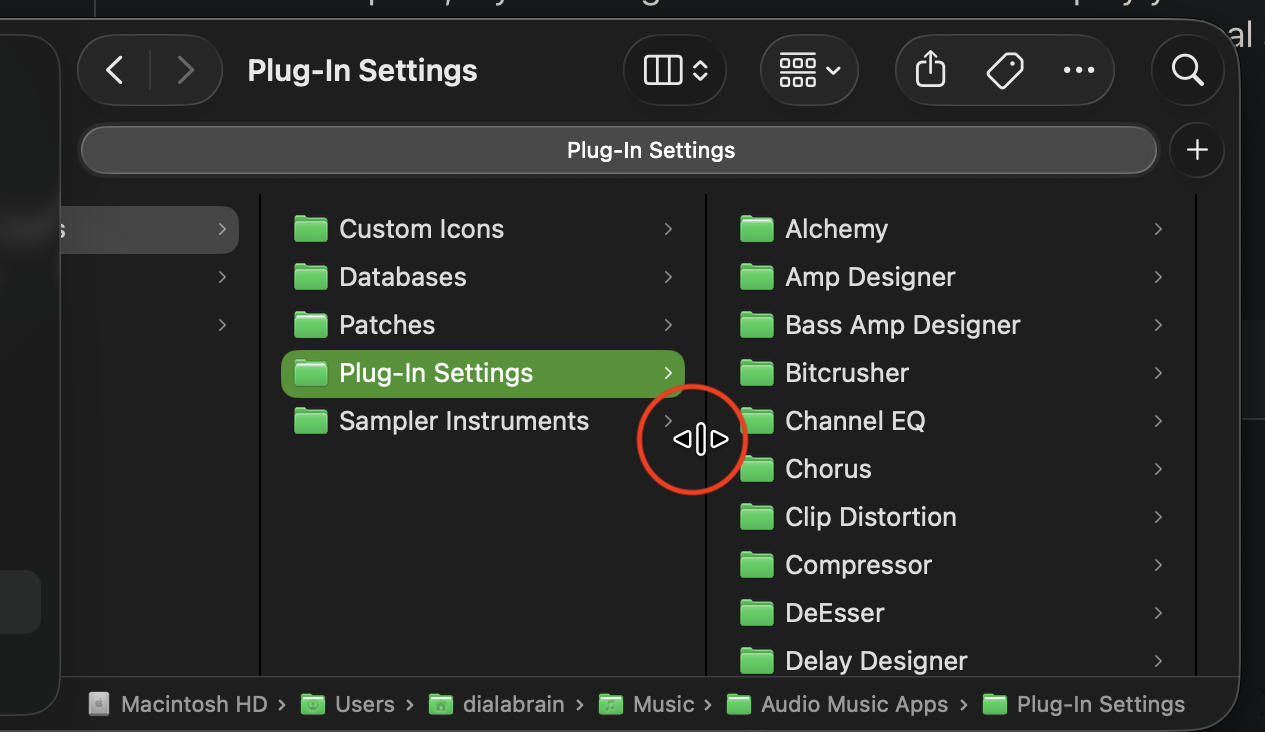Expand the Patches folder chevron
The image size is (1265, 732).
[x=668, y=325]
